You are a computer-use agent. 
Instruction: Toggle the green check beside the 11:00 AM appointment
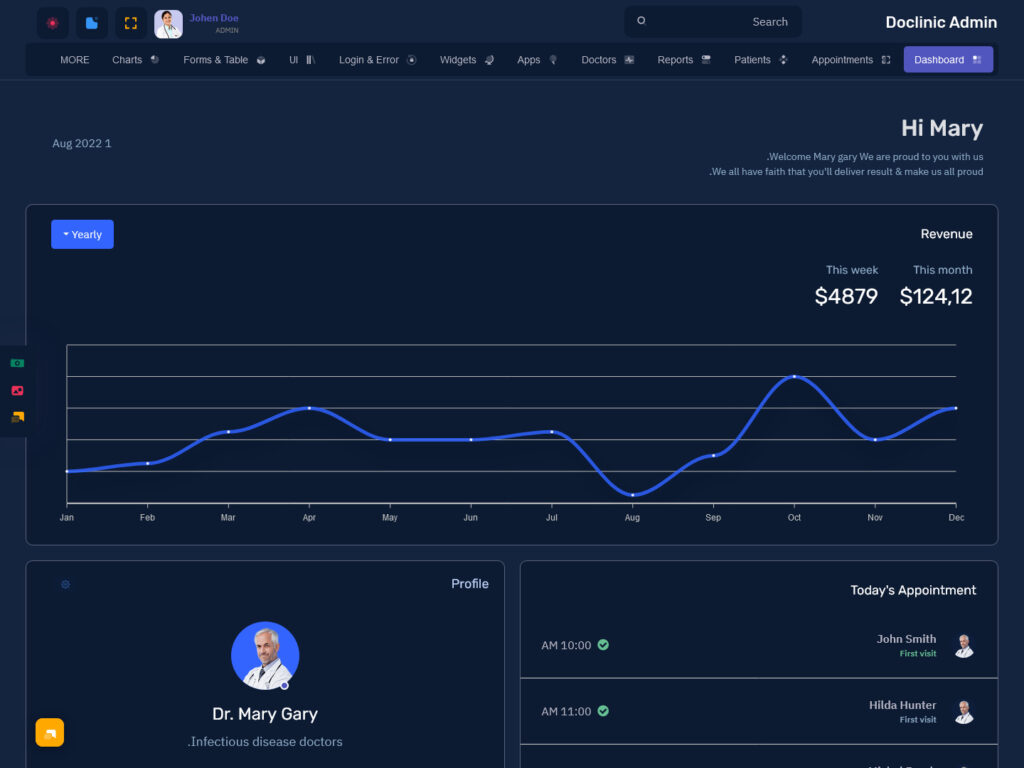602,711
